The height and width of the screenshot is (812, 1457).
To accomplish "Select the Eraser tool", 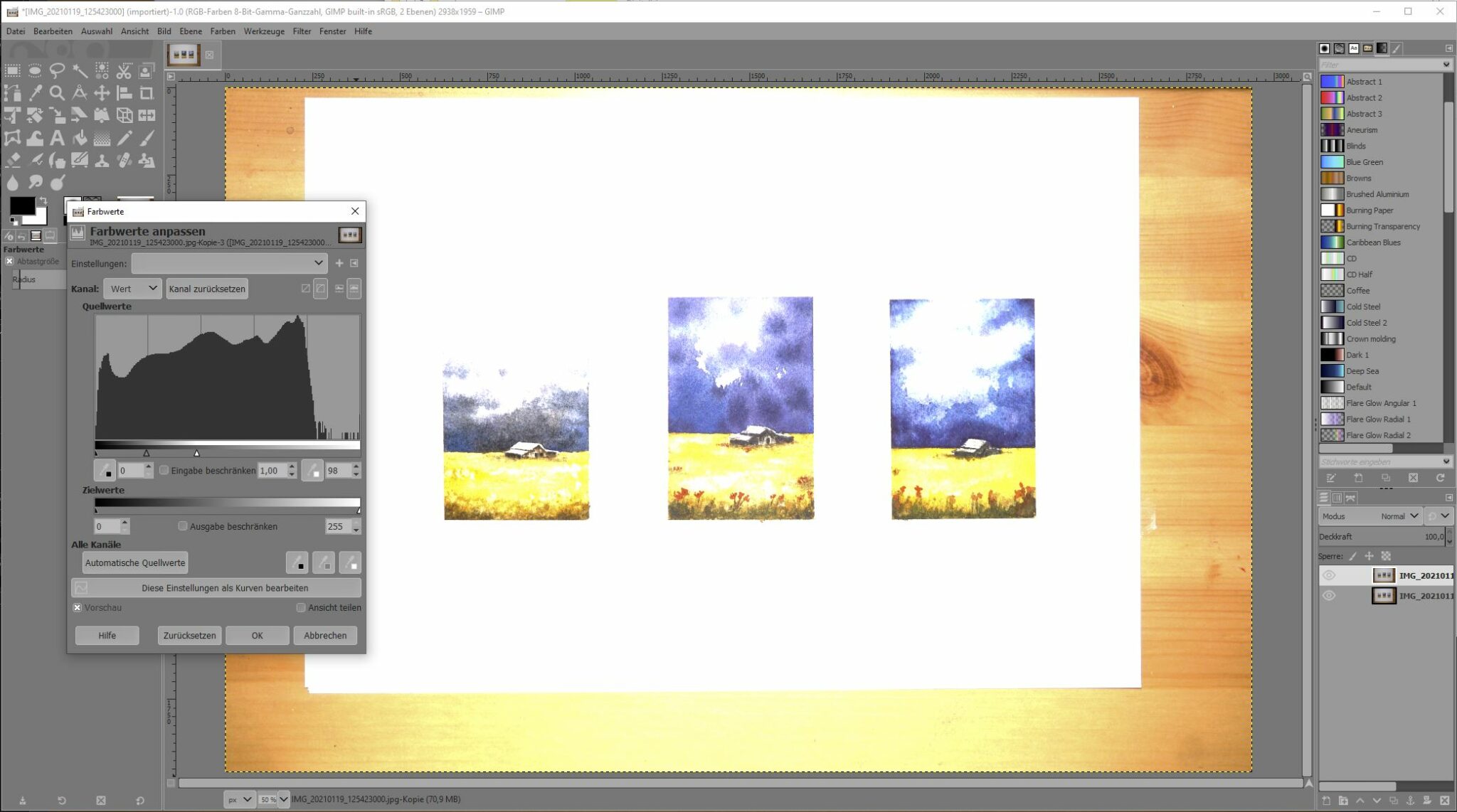I will [x=12, y=161].
